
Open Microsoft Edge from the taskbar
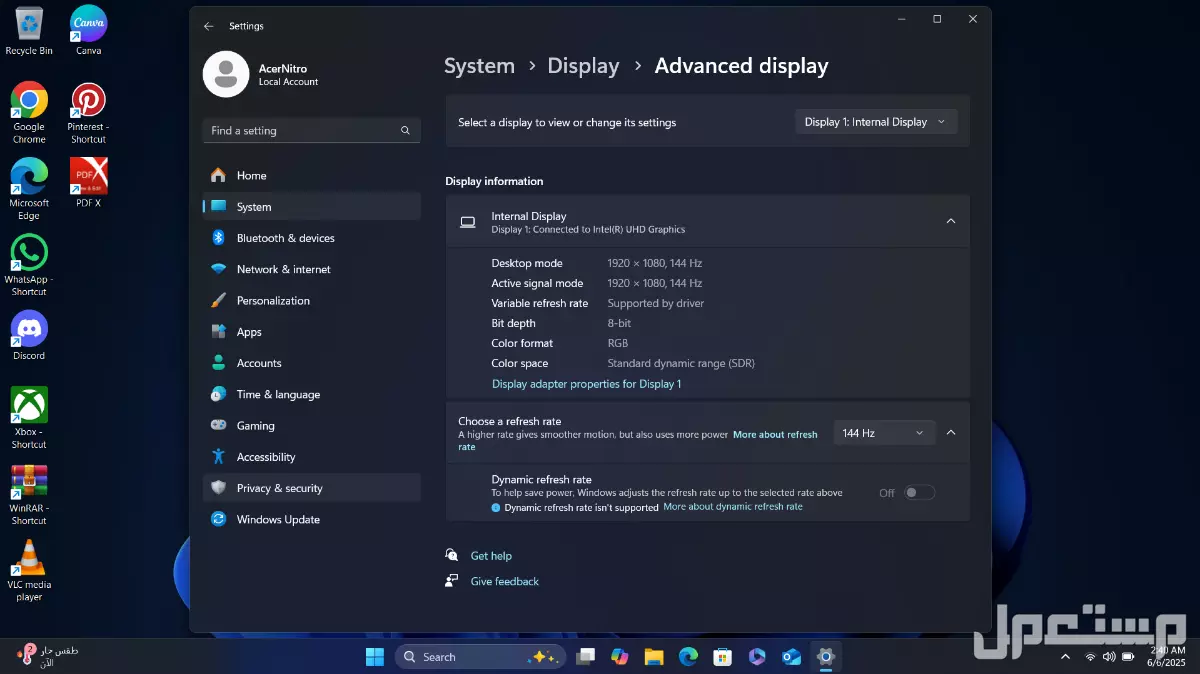tap(688, 657)
